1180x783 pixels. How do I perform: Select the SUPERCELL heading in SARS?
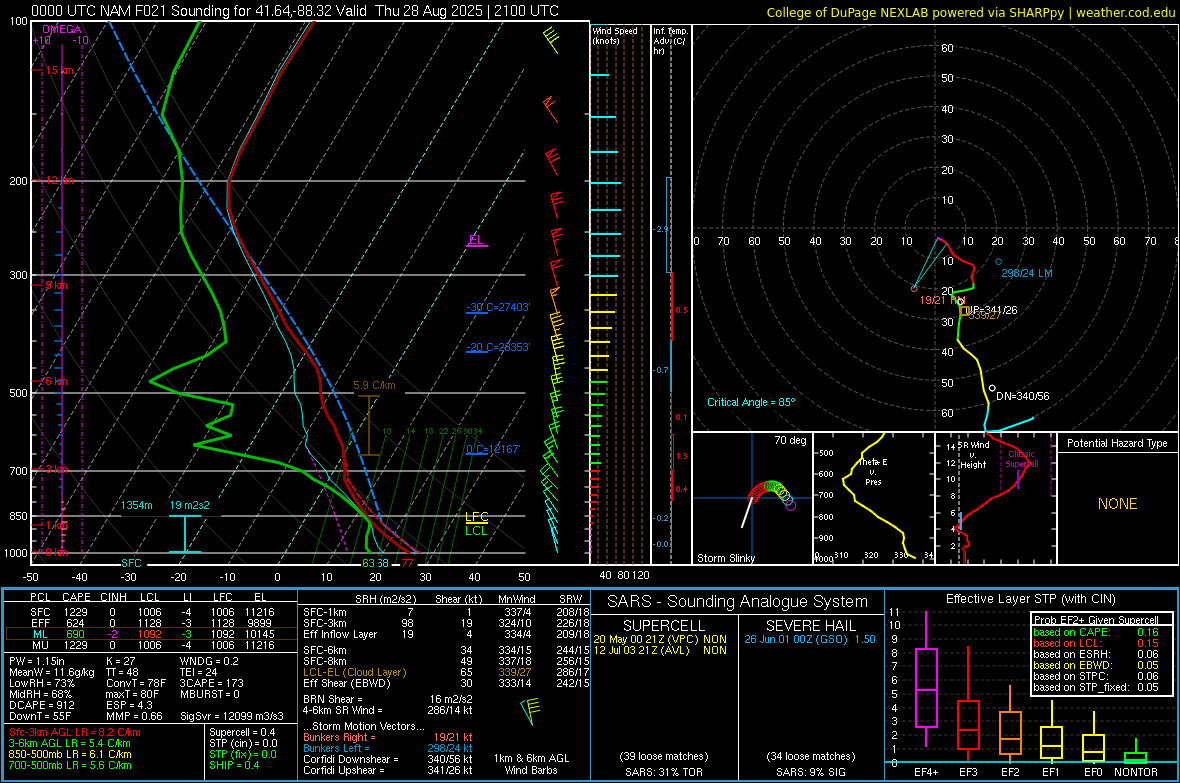point(664,626)
